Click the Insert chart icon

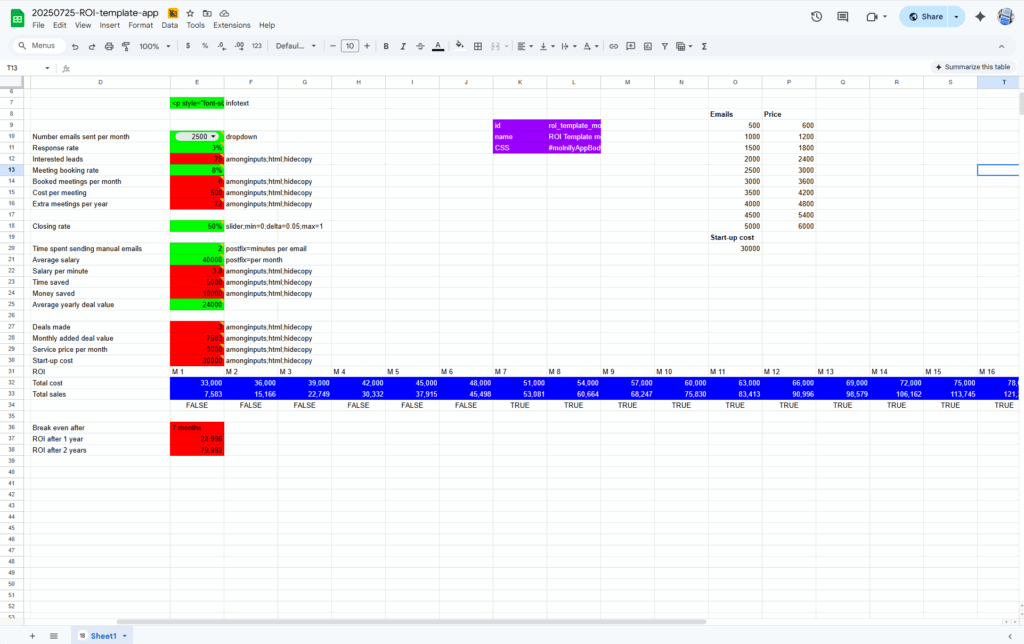click(648, 46)
